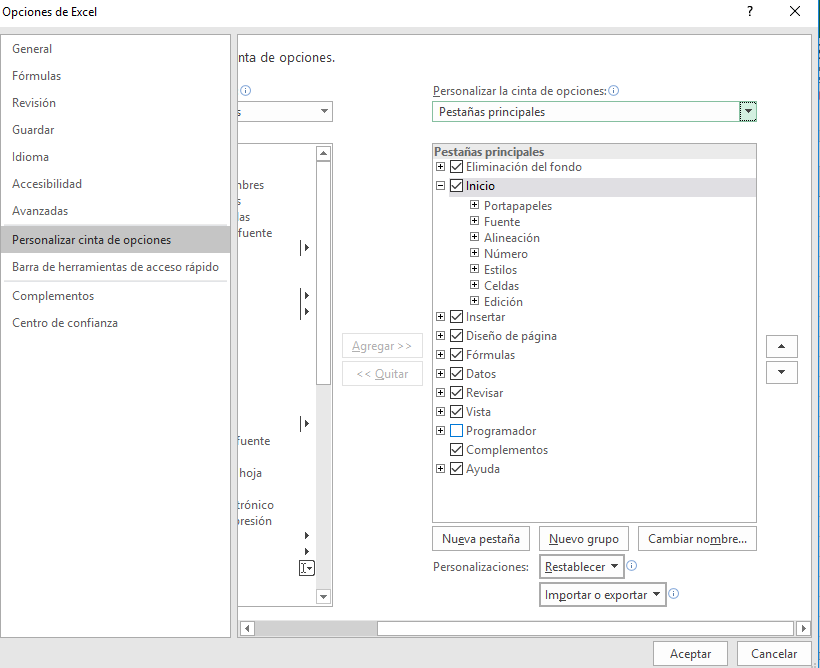Open Pestañas principales dropdown arrow
Screen dimensions: 820x668
[x=748, y=111]
